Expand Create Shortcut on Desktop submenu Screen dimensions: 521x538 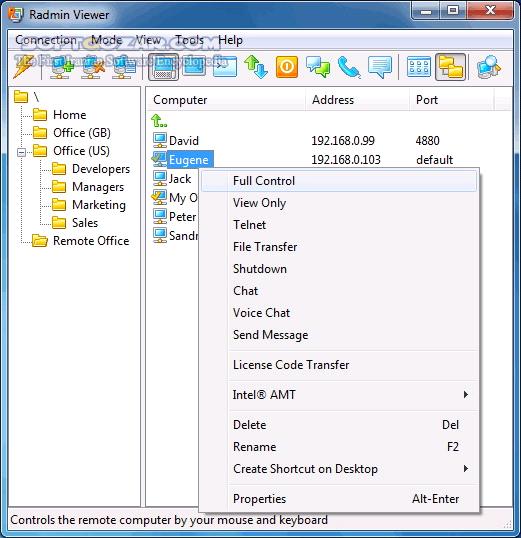465,469
